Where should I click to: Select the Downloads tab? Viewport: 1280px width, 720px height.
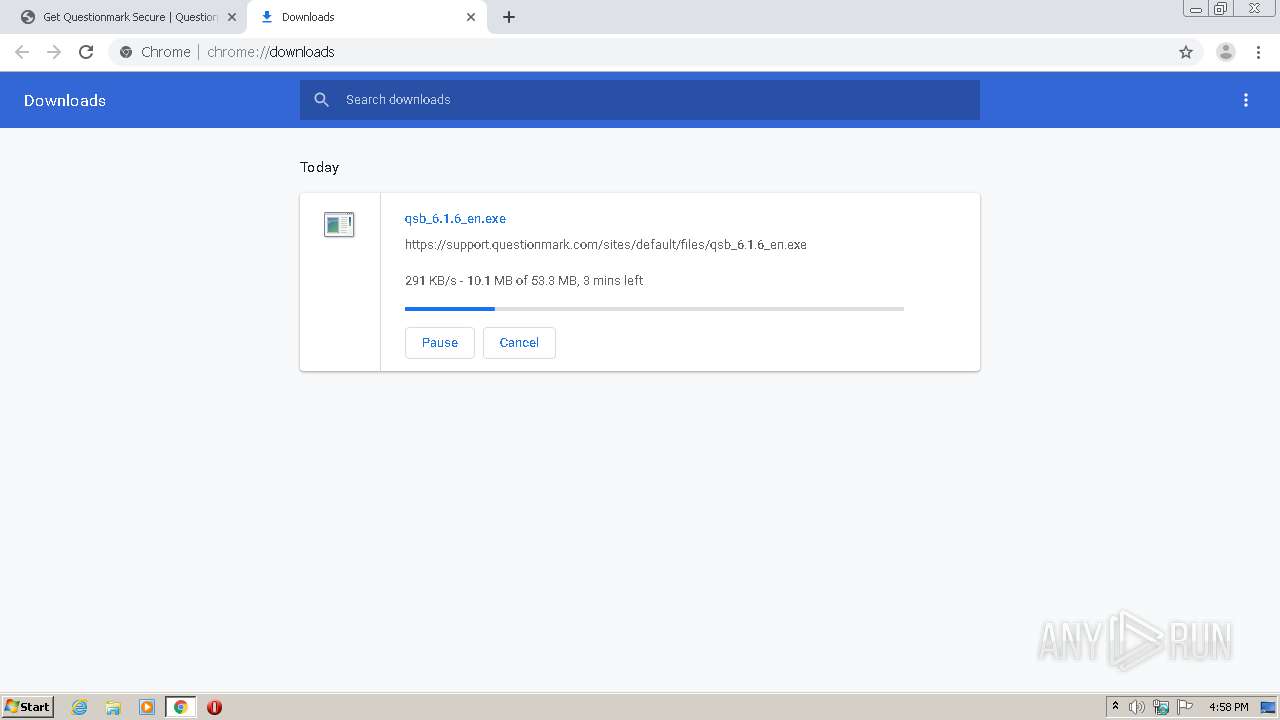pyautogui.click(x=365, y=17)
